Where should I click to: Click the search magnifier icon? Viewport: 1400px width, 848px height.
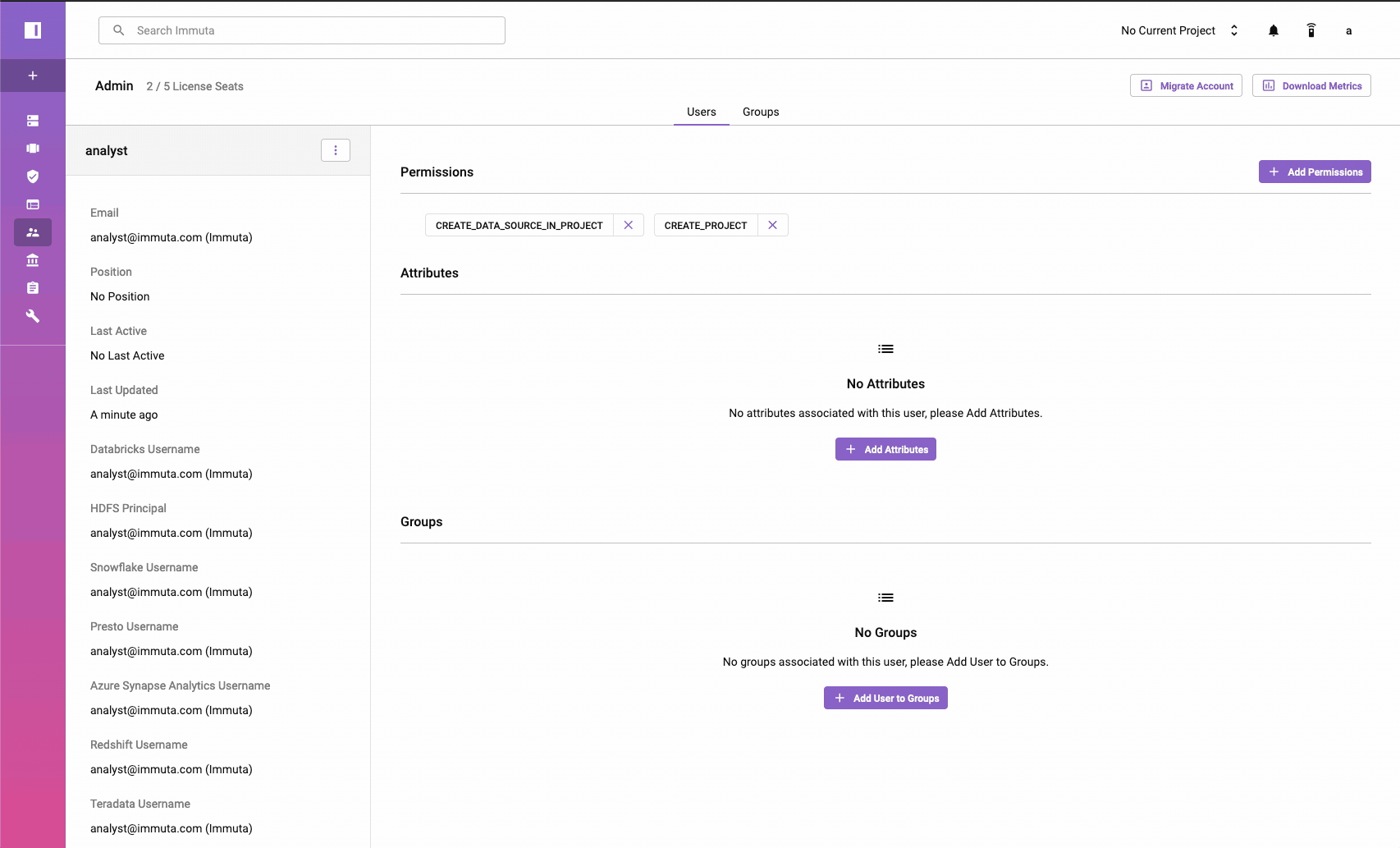point(119,30)
